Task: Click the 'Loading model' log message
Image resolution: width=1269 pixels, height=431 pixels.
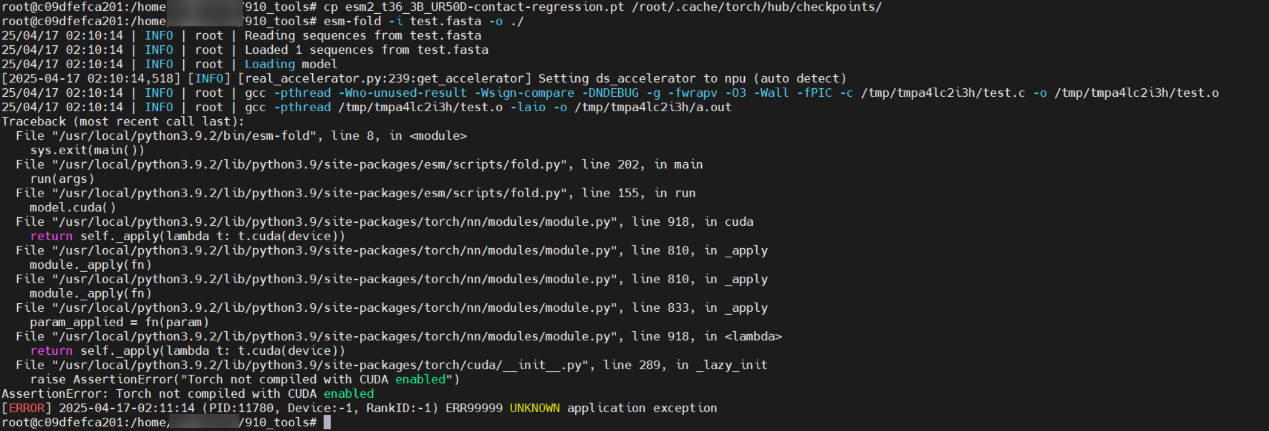Action: click(x=291, y=63)
